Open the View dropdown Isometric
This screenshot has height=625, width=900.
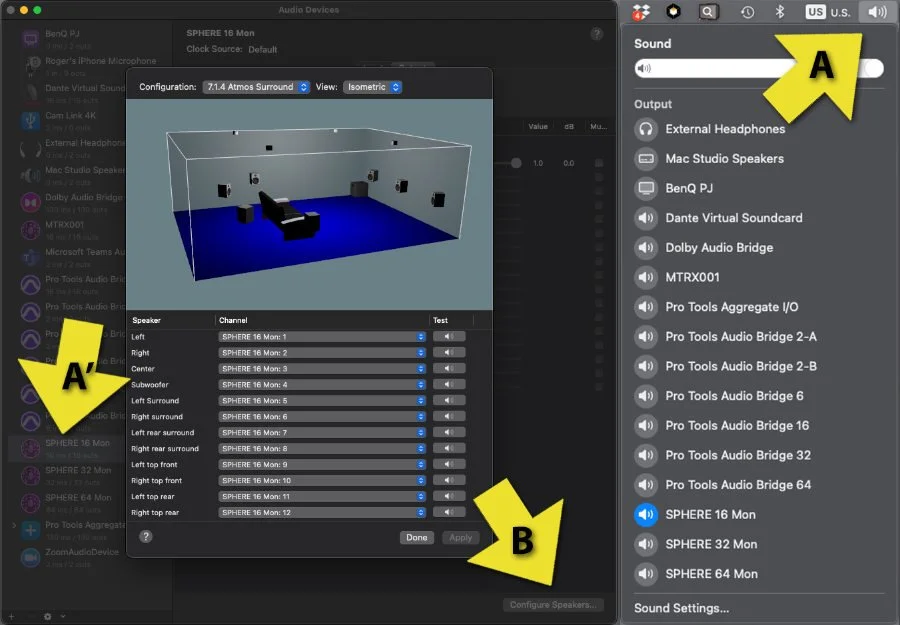373,87
